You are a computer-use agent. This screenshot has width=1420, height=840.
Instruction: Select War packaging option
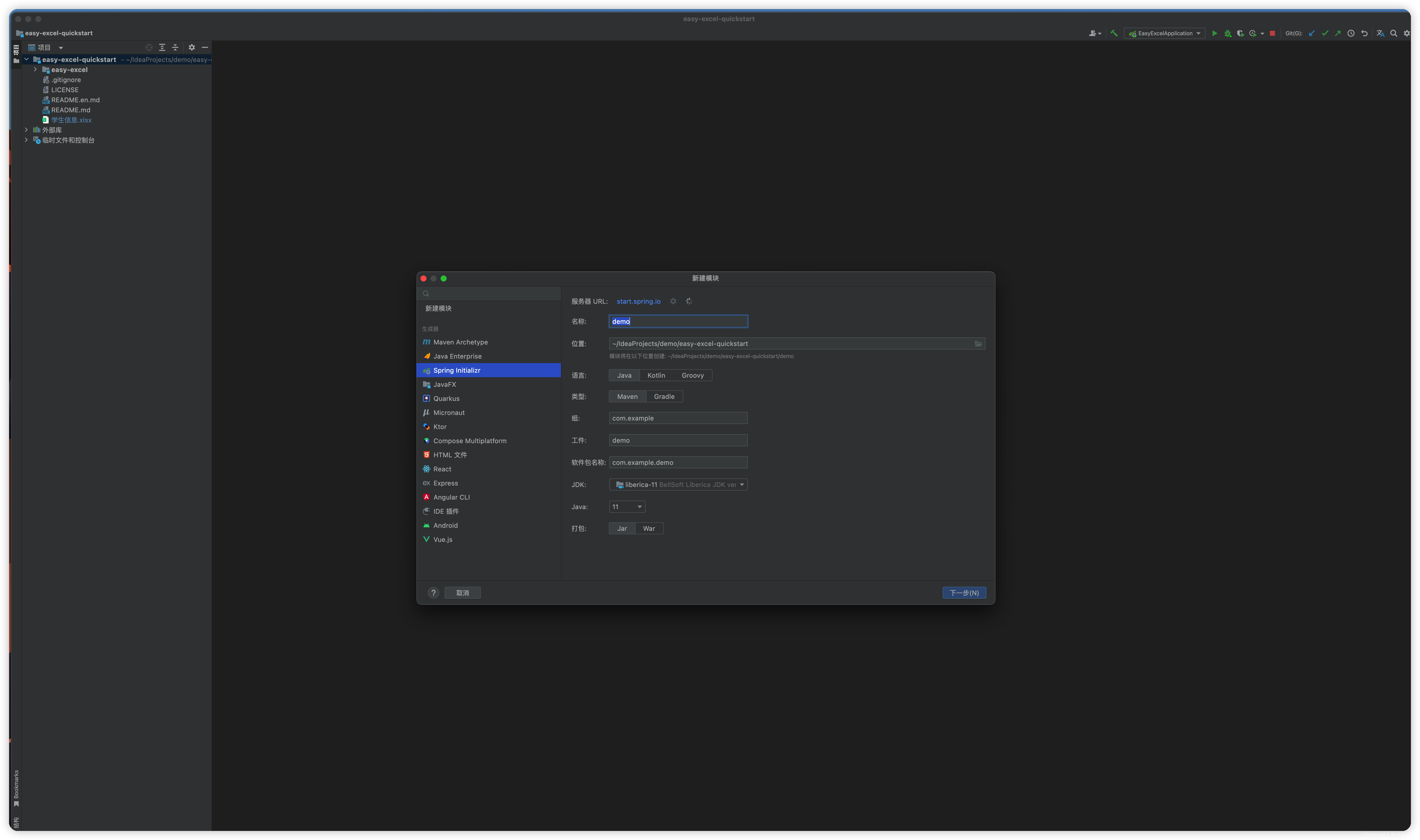pyautogui.click(x=649, y=528)
